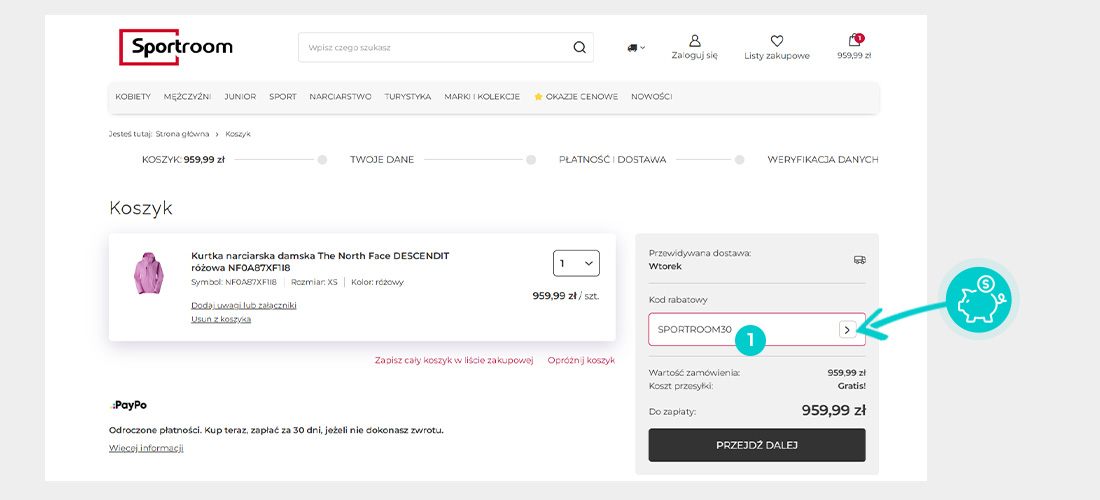This screenshot has height=500, width=1100.
Task: Click the pink jacket product thumbnail
Action: pos(148,273)
